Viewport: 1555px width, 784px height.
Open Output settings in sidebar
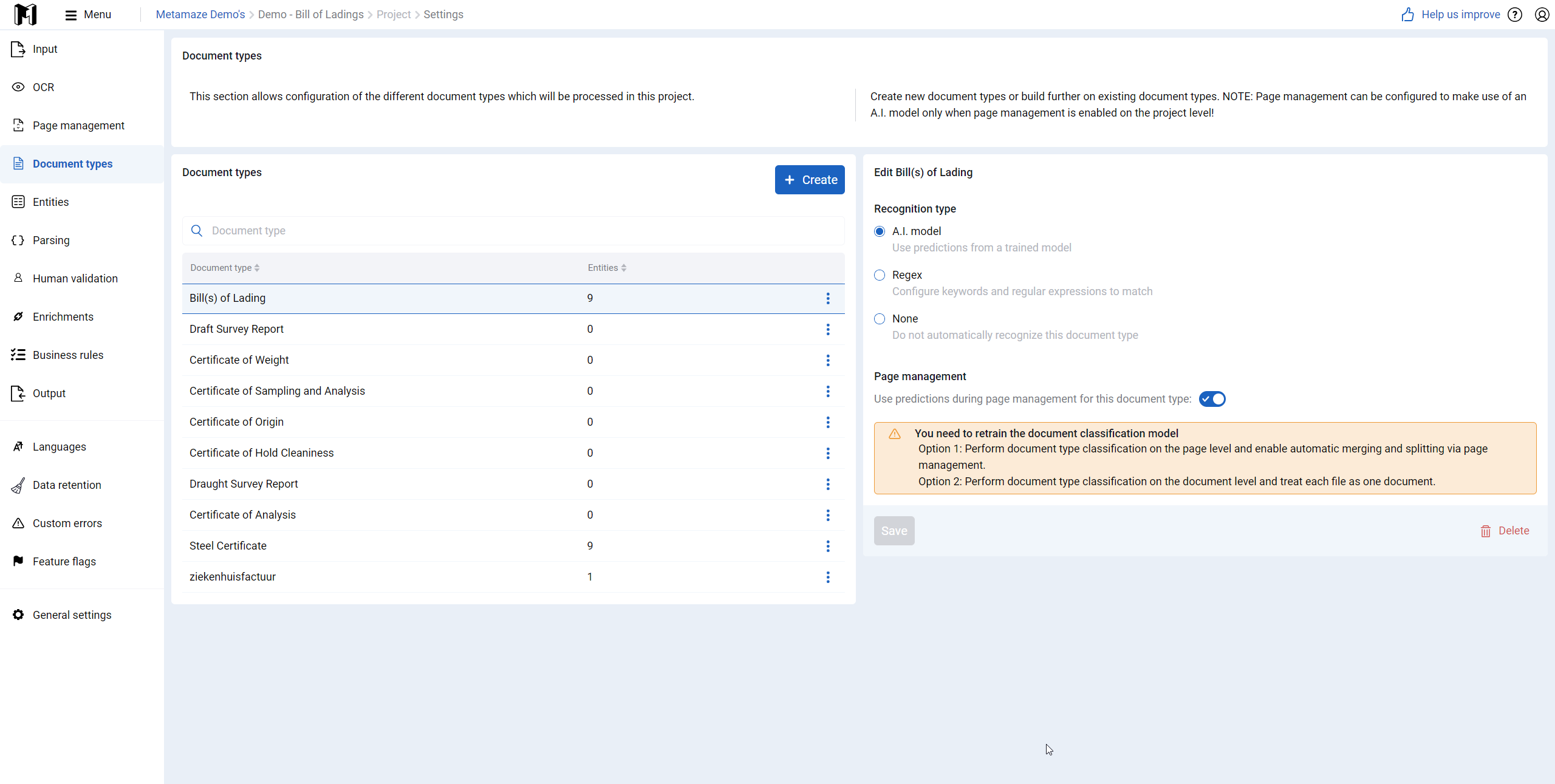pyautogui.click(x=82, y=394)
